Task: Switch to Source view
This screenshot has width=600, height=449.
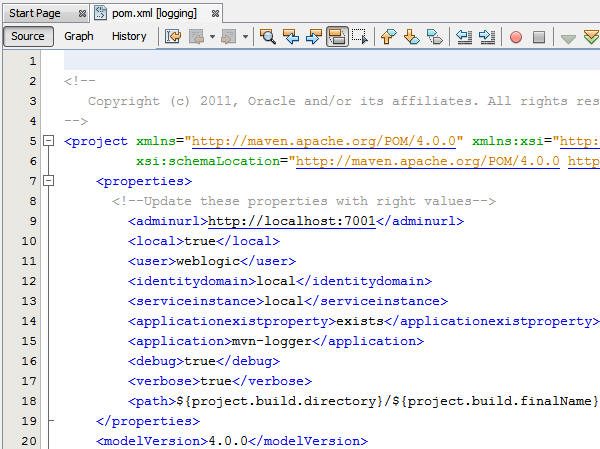Action: pyautogui.click(x=28, y=36)
